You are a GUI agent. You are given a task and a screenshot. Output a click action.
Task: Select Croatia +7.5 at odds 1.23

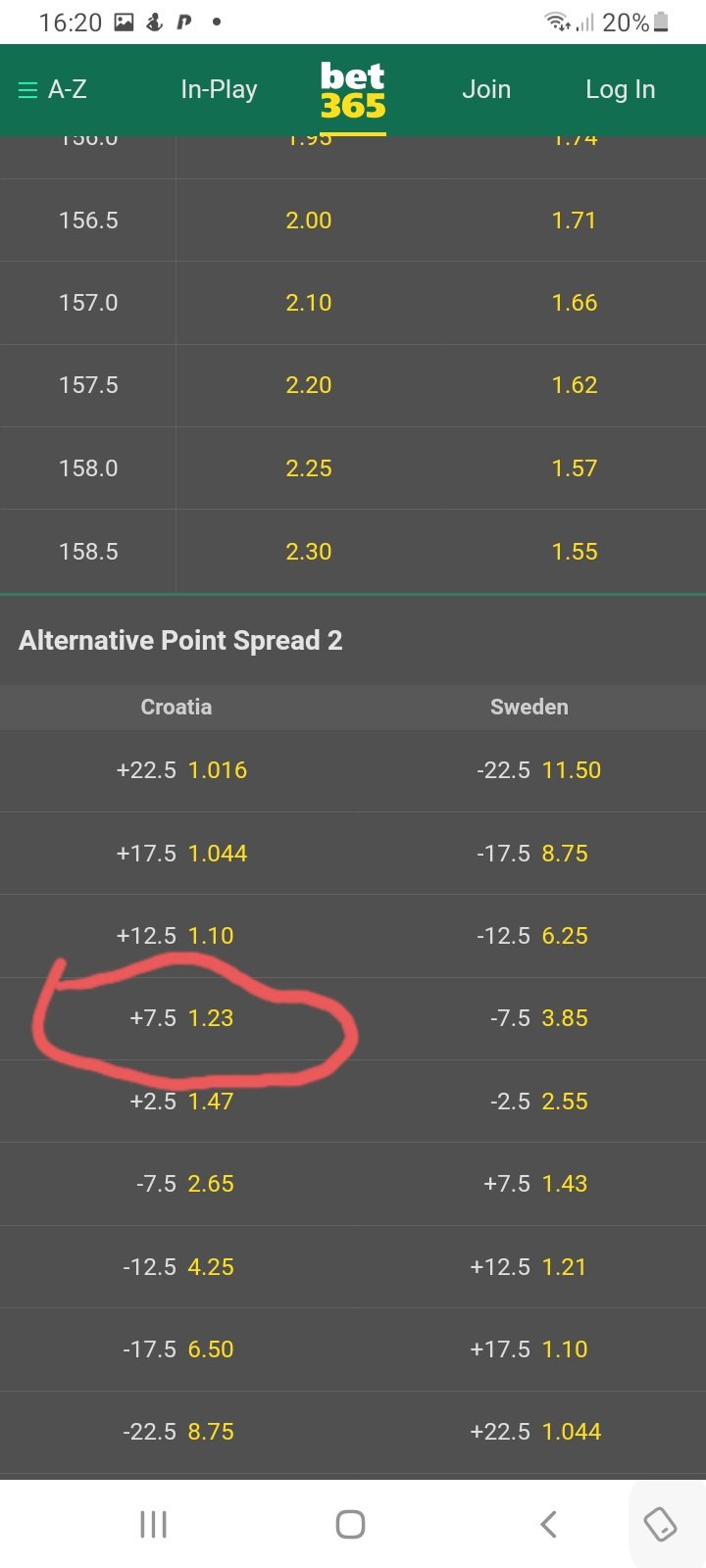tap(176, 1018)
